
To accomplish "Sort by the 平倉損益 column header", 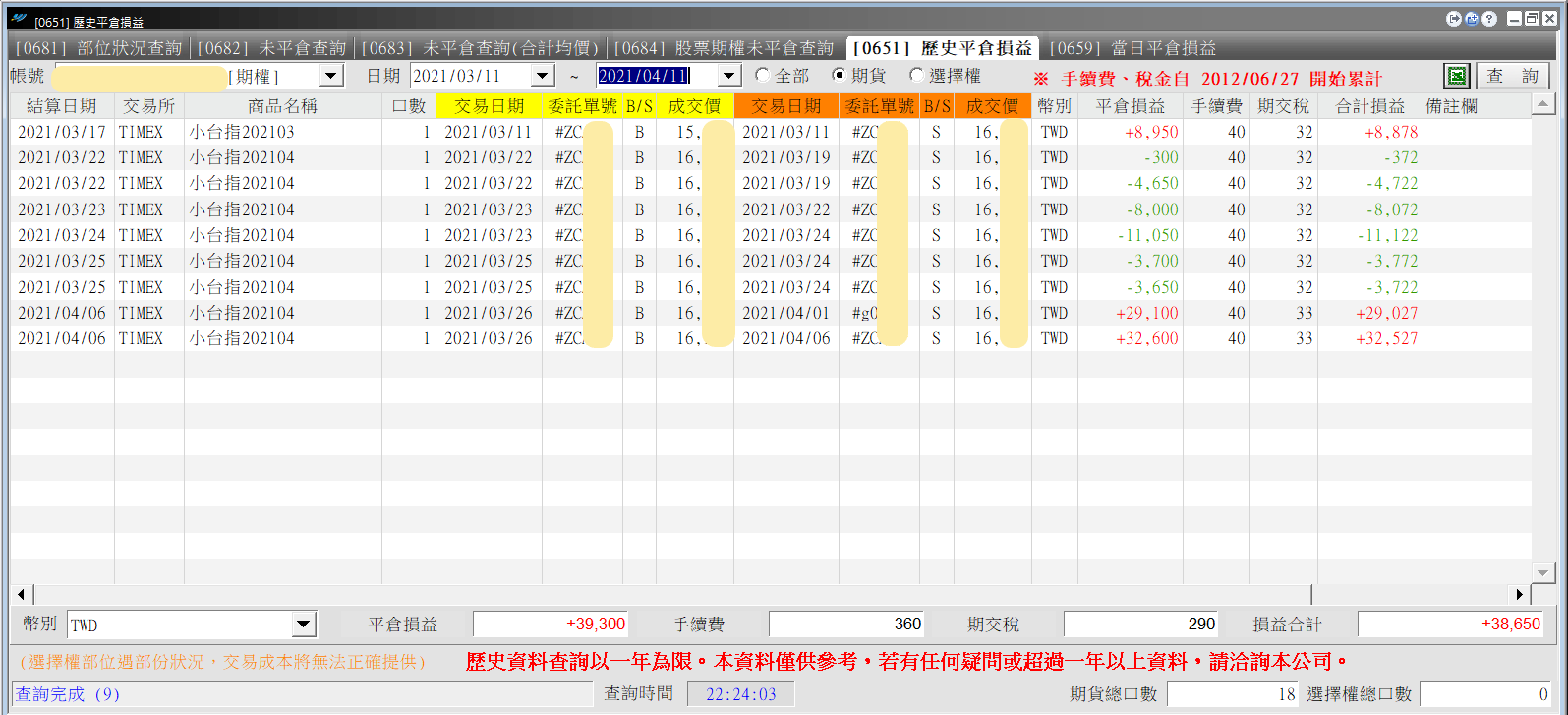I will tap(1131, 106).
